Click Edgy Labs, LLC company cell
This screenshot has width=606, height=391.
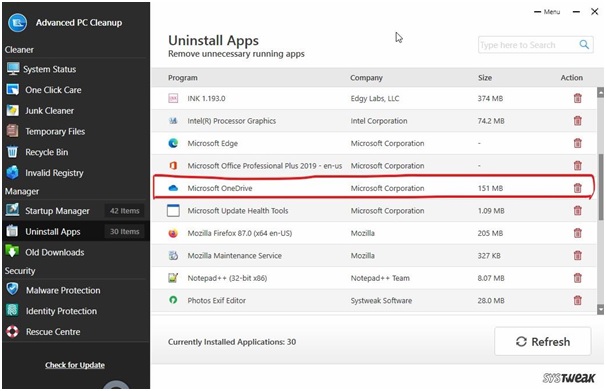coord(375,99)
